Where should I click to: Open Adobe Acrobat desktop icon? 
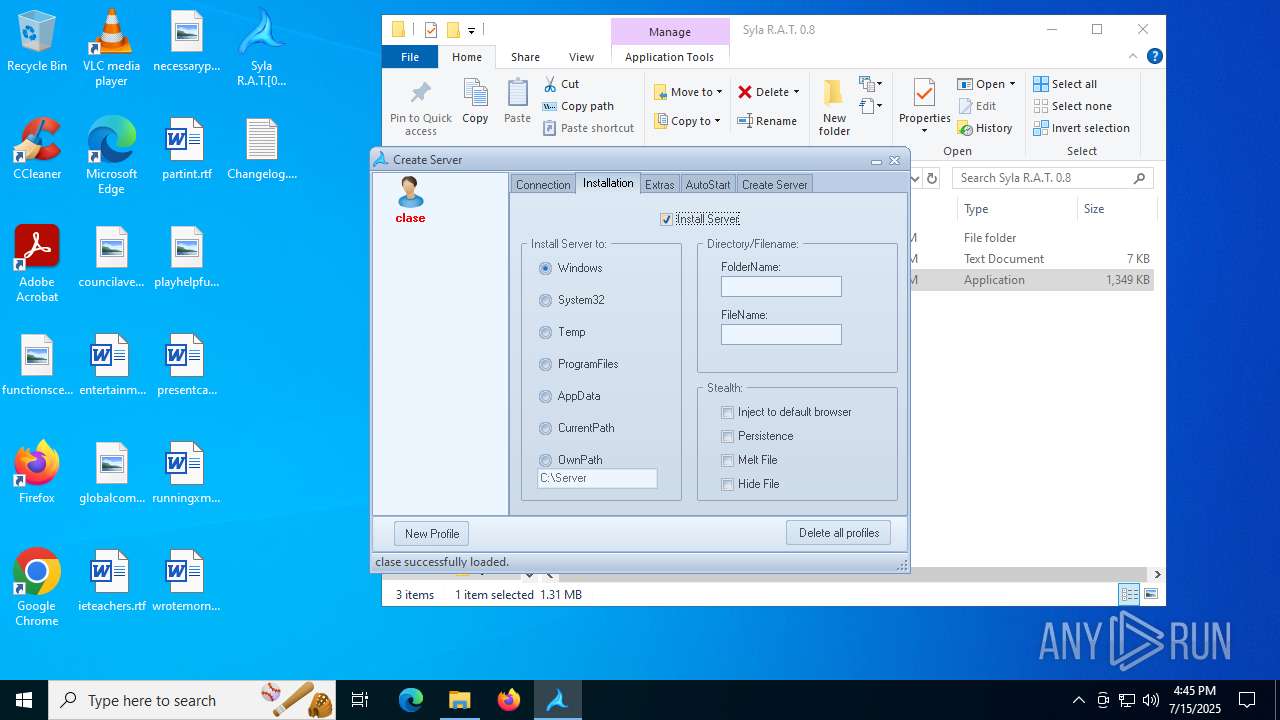[x=37, y=264]
